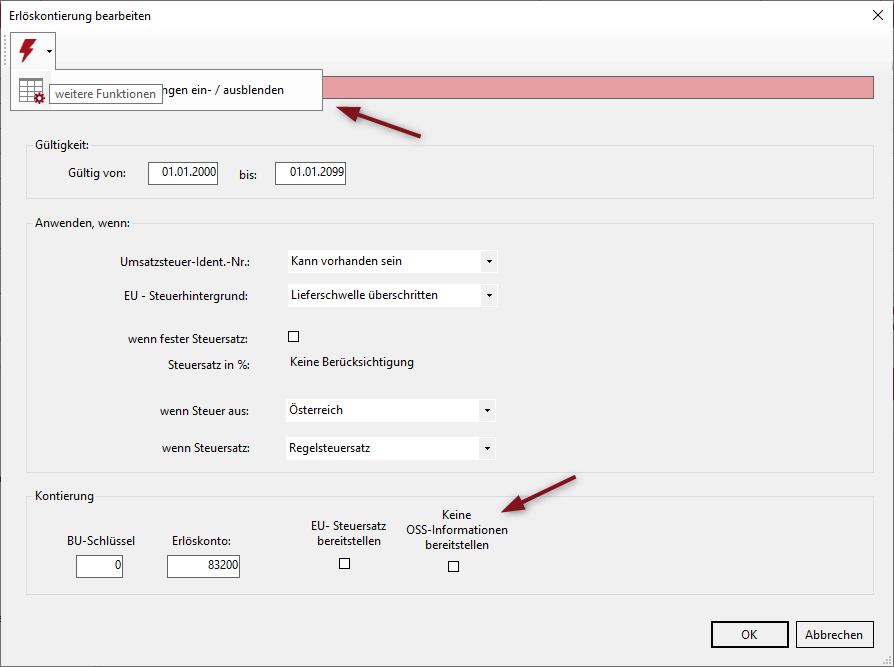This screenshot has height=667, width=894.
Task: Click the 'Gültig von' date field
Action: [183, 173]
